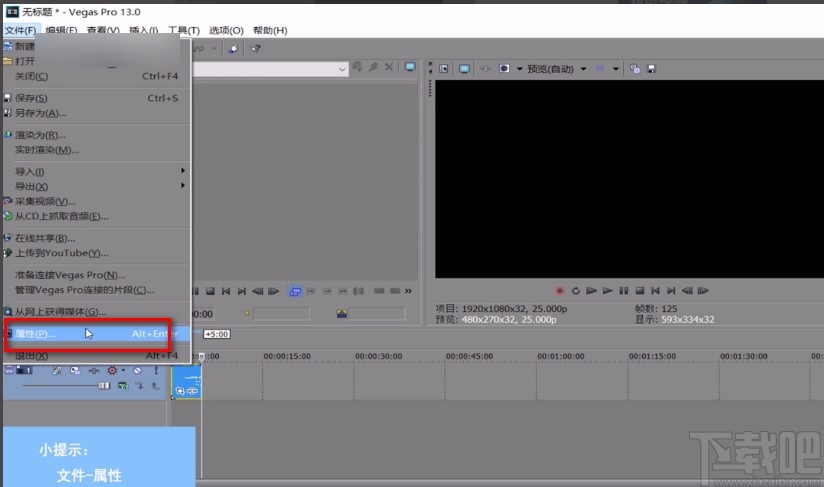This screenshot has width=824, height=487.
Task: Open the 帮助(H) menu
Action: (270, 30)
